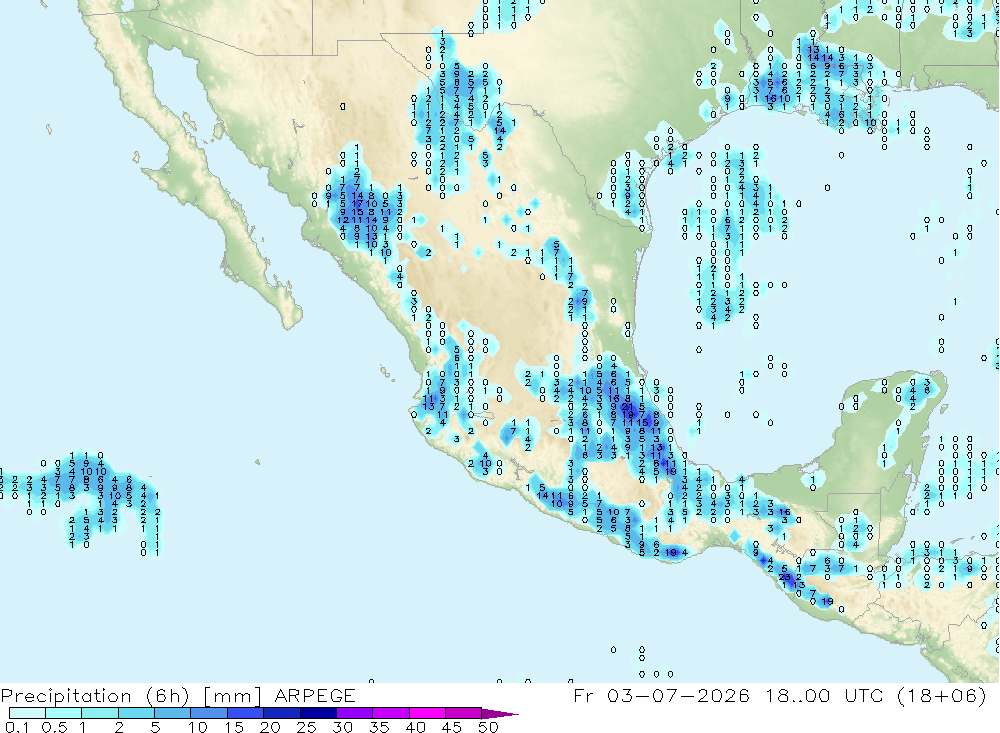
Task: Click the 0.1–0.5 mm palest legend swatch
Action: (27, 713)
